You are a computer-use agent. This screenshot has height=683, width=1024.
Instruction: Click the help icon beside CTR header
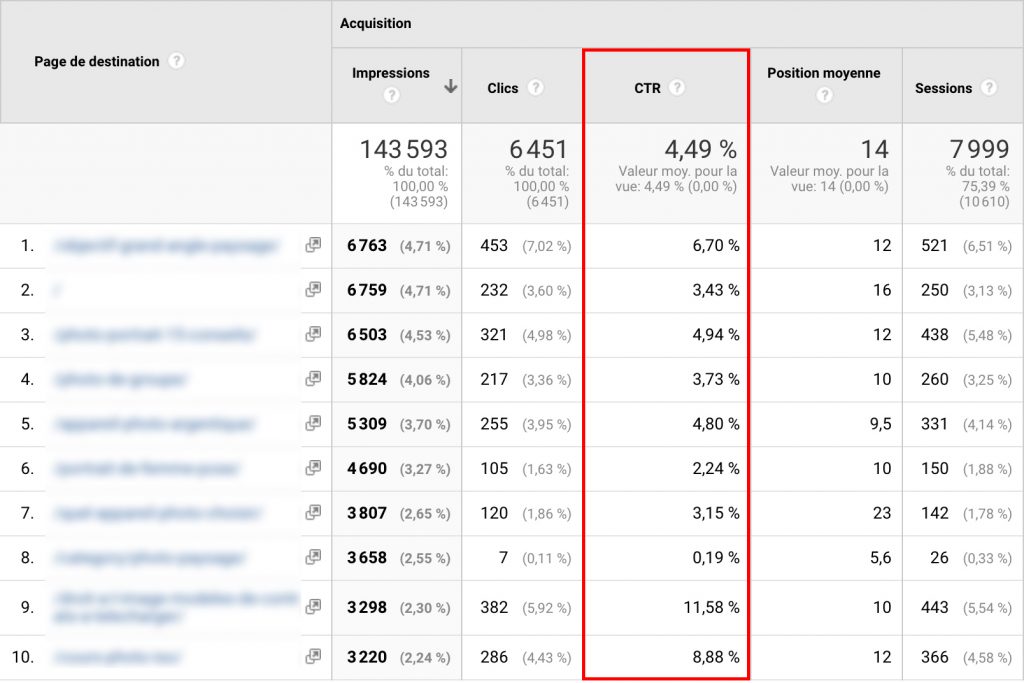677,88
